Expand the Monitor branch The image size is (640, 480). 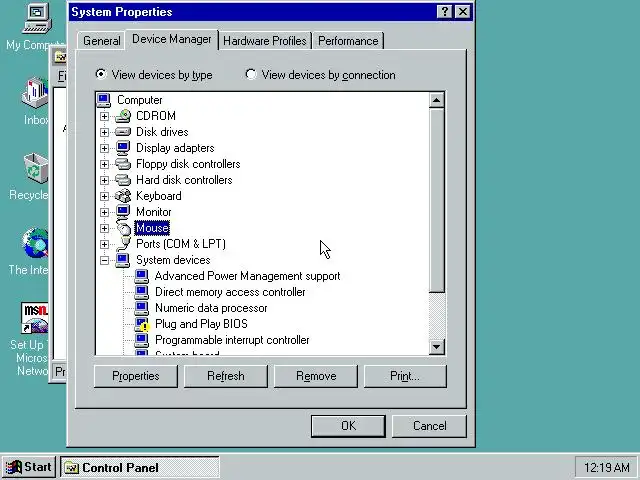click(x=104, y=212)
